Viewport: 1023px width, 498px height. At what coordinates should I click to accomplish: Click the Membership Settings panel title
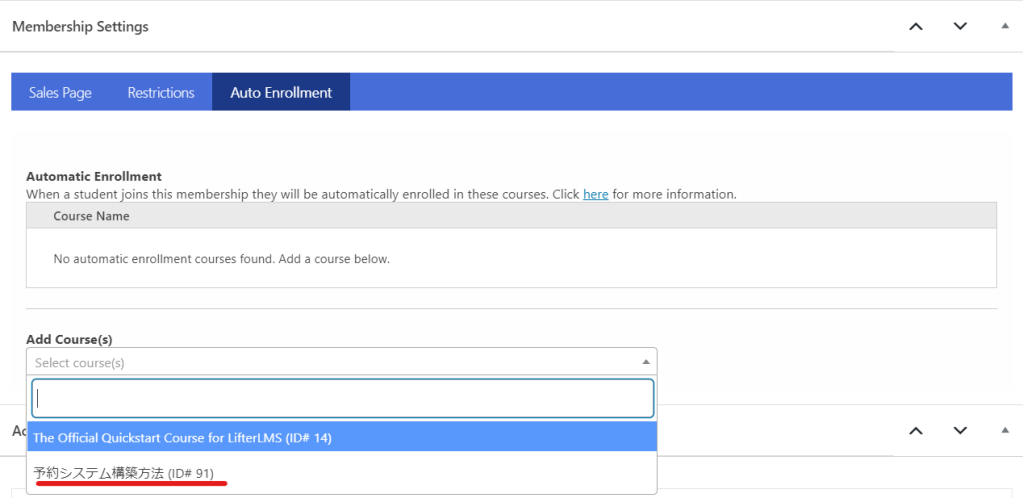pyautogui.click(x=80, y=27)
